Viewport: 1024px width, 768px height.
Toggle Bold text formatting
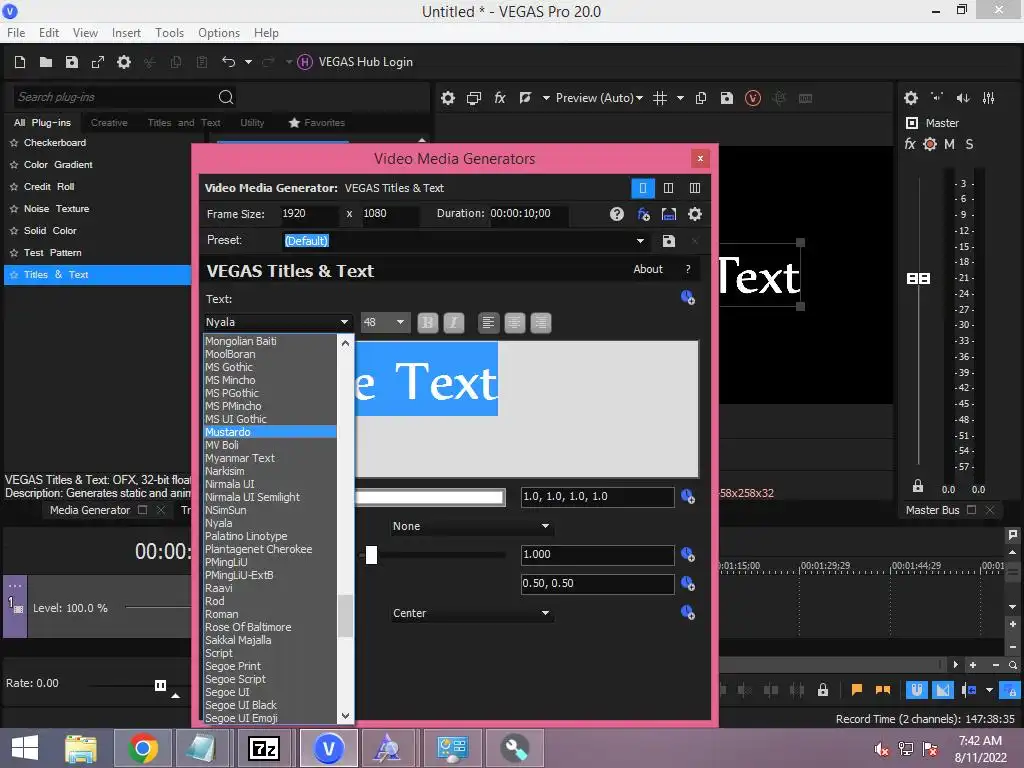tap(427, 323)
